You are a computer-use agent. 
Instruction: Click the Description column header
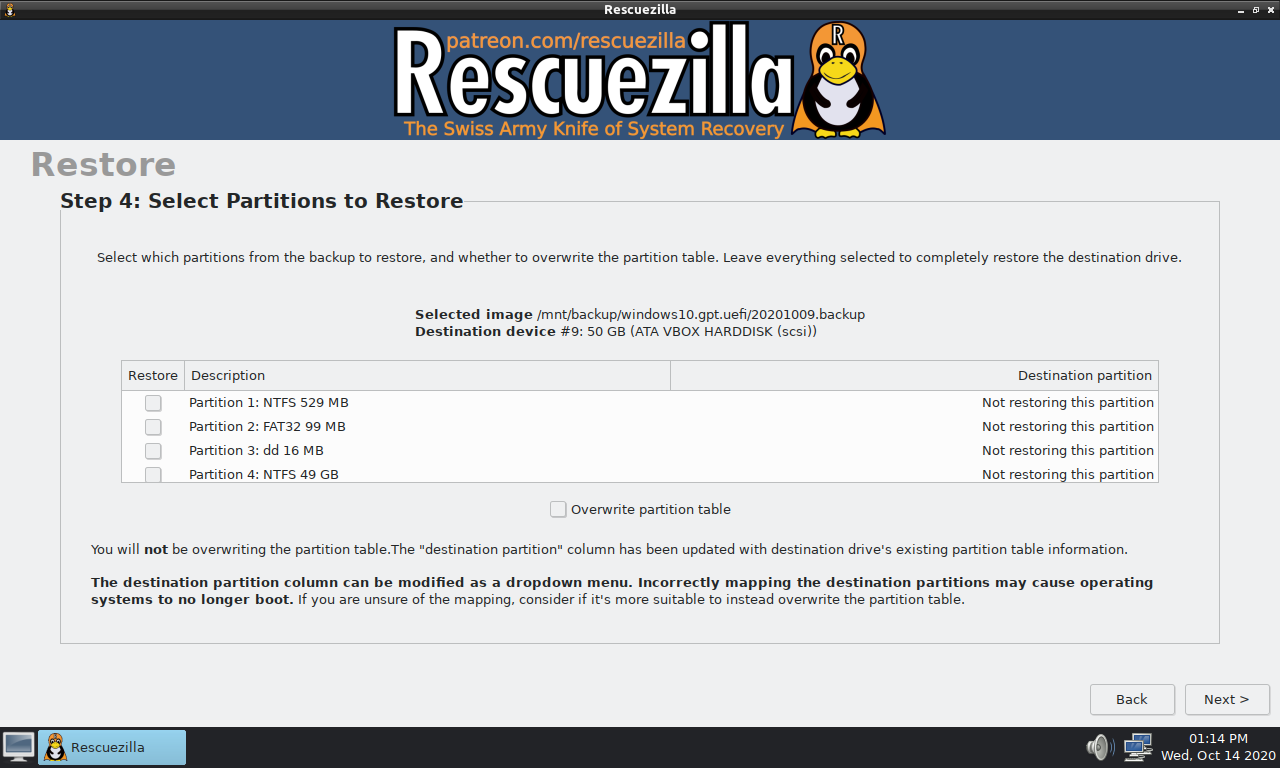click(x=427, y=376)
